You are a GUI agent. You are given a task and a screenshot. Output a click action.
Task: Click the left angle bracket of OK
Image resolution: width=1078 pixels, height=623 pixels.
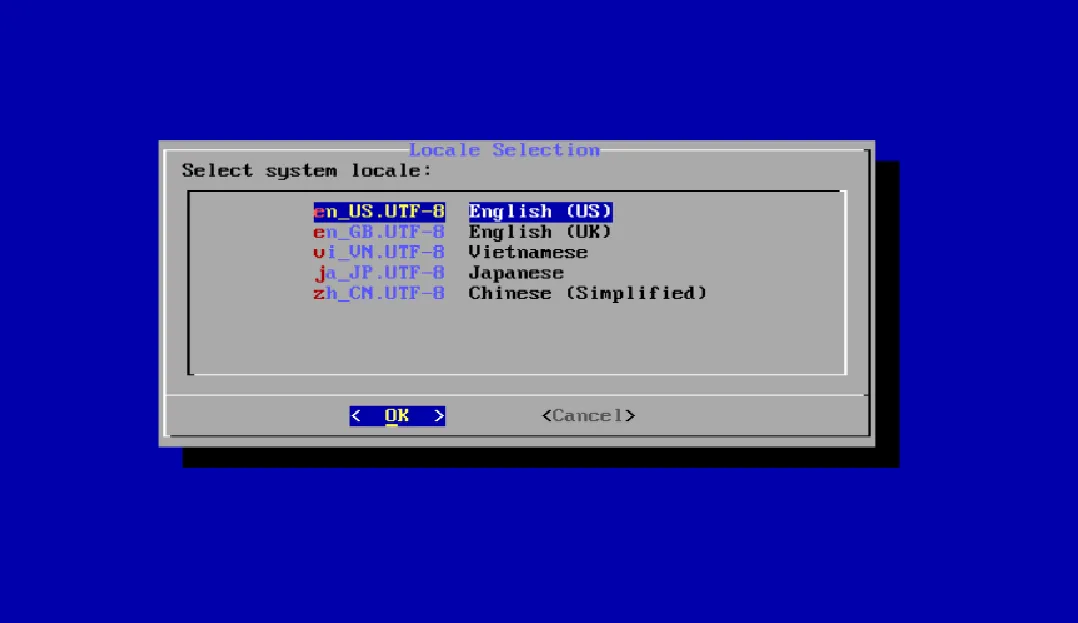pyautogui.click(x=355, y=416)
